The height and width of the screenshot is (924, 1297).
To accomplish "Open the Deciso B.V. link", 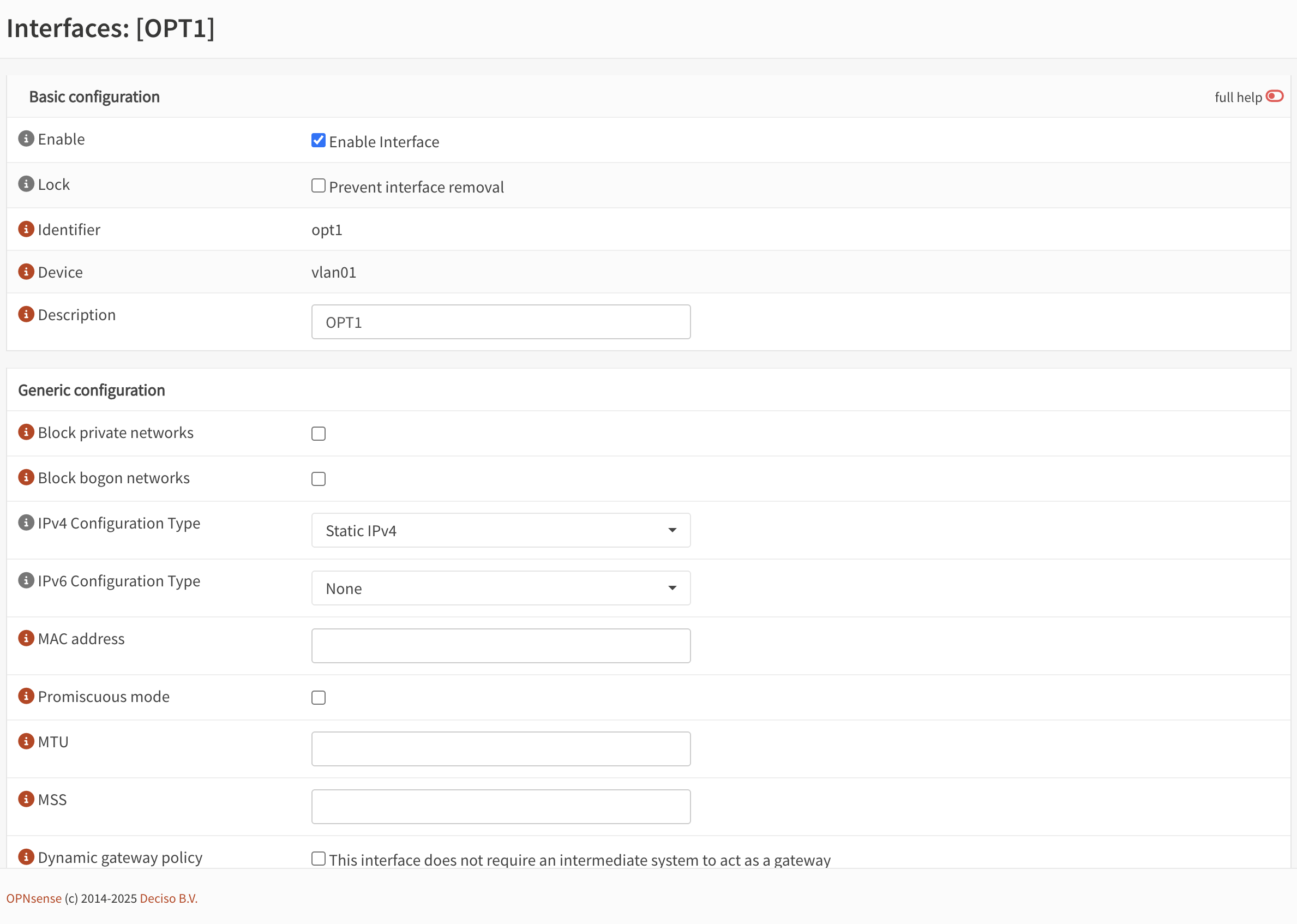I will pyautogui.click(x=169, y=898).
